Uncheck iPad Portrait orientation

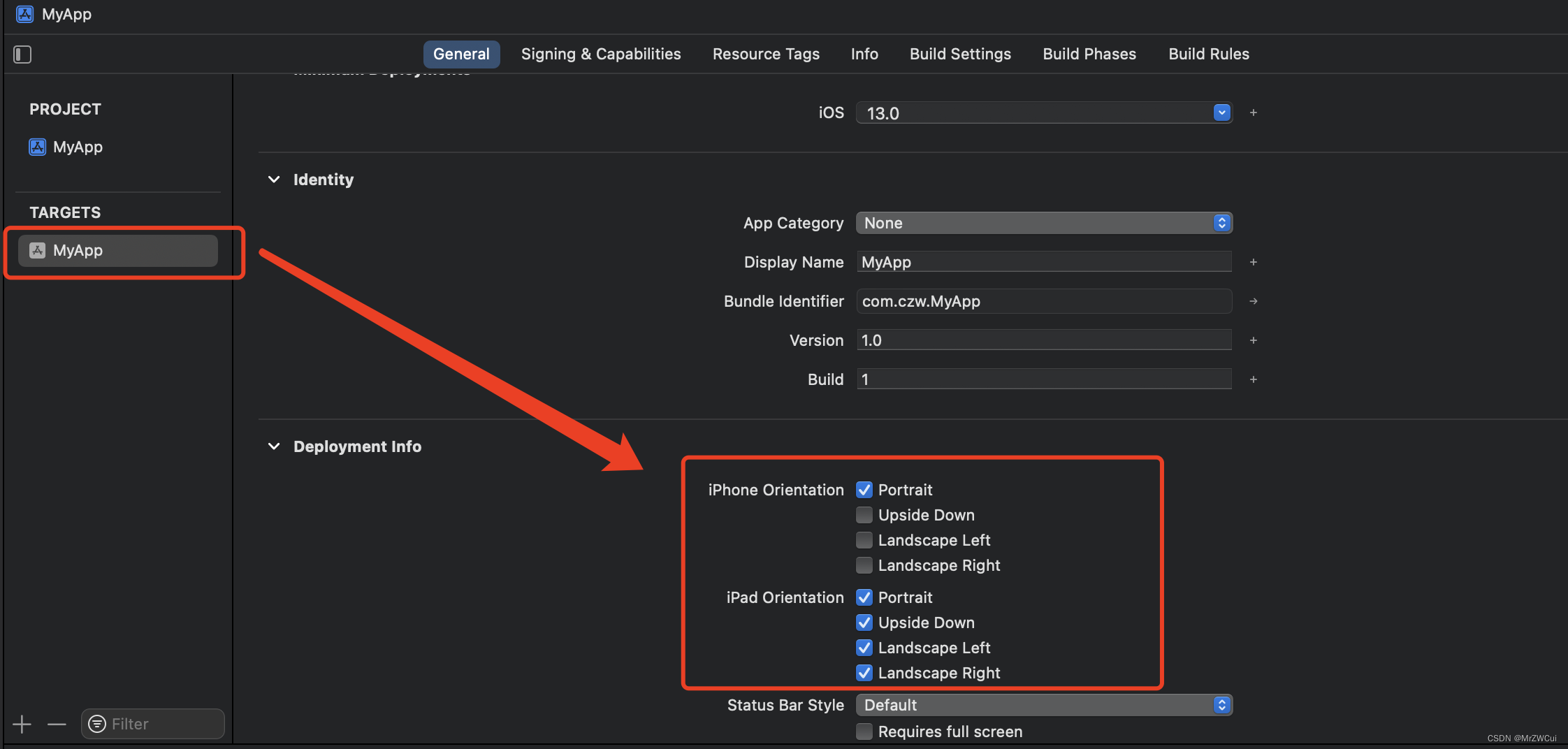coord(864,597)
